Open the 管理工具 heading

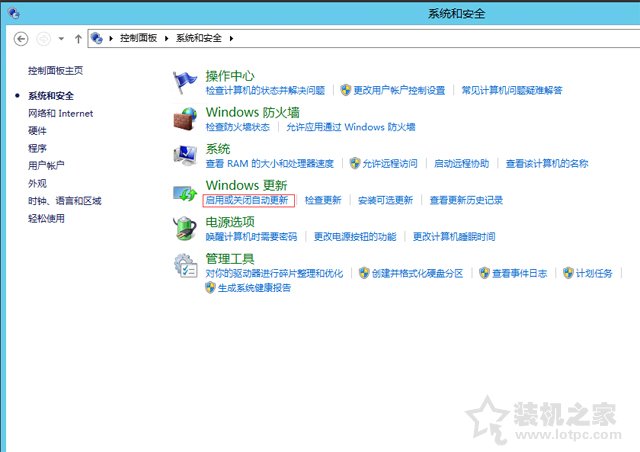pyautogui.click(x=230, y=258)
